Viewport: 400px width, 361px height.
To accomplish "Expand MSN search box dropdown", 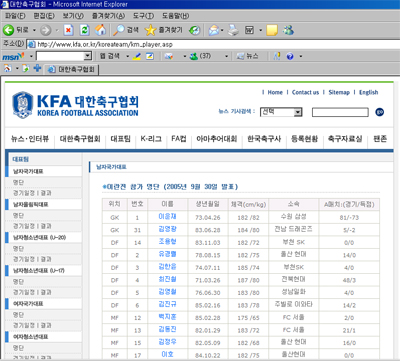I will (x=87, y=56).
